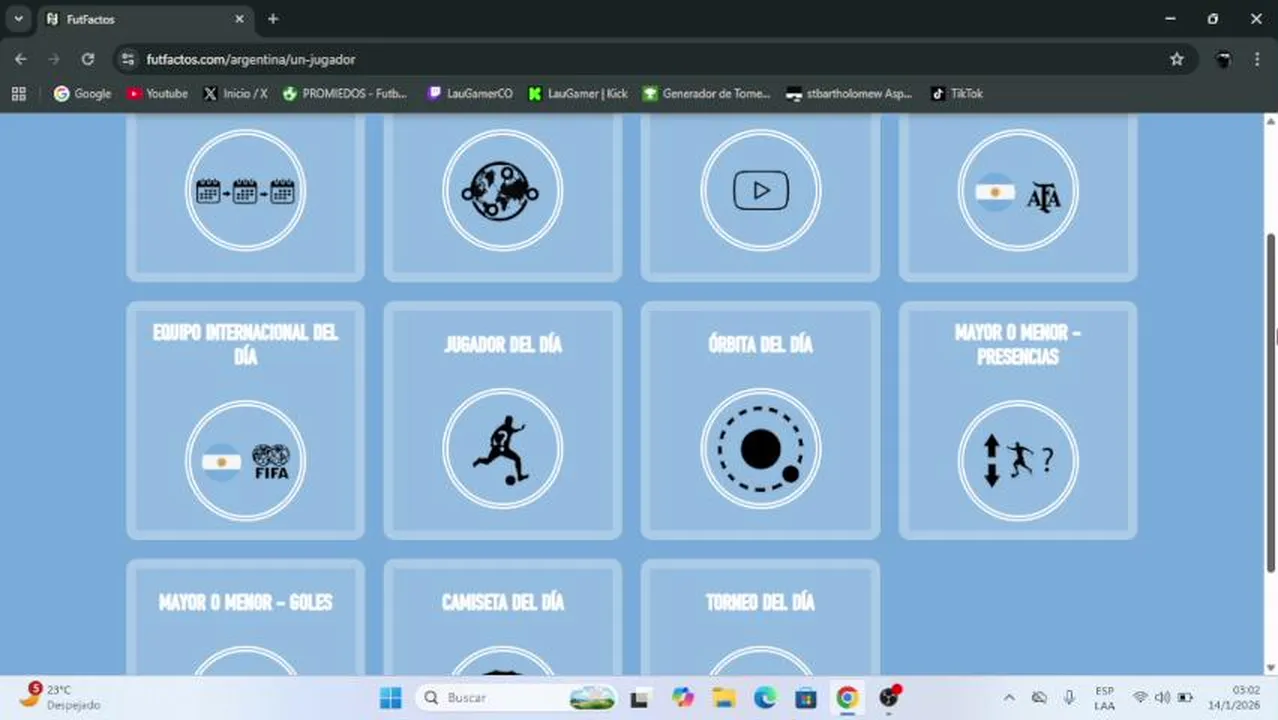Open stbartholomew bookmark
The image size is (1278, 720).
849,93
